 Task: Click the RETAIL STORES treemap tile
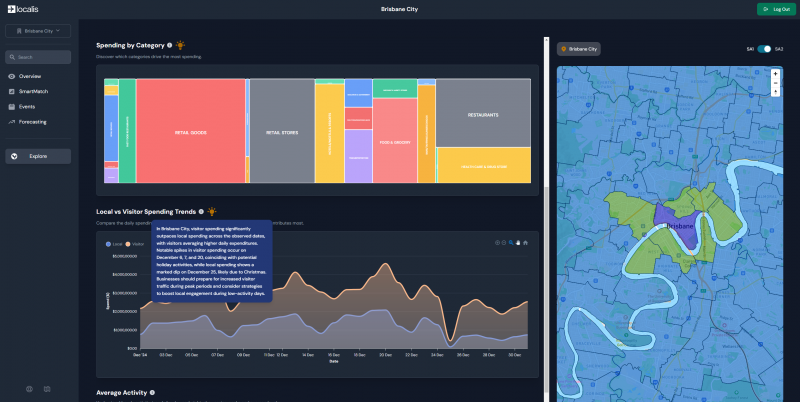(282, 131)
